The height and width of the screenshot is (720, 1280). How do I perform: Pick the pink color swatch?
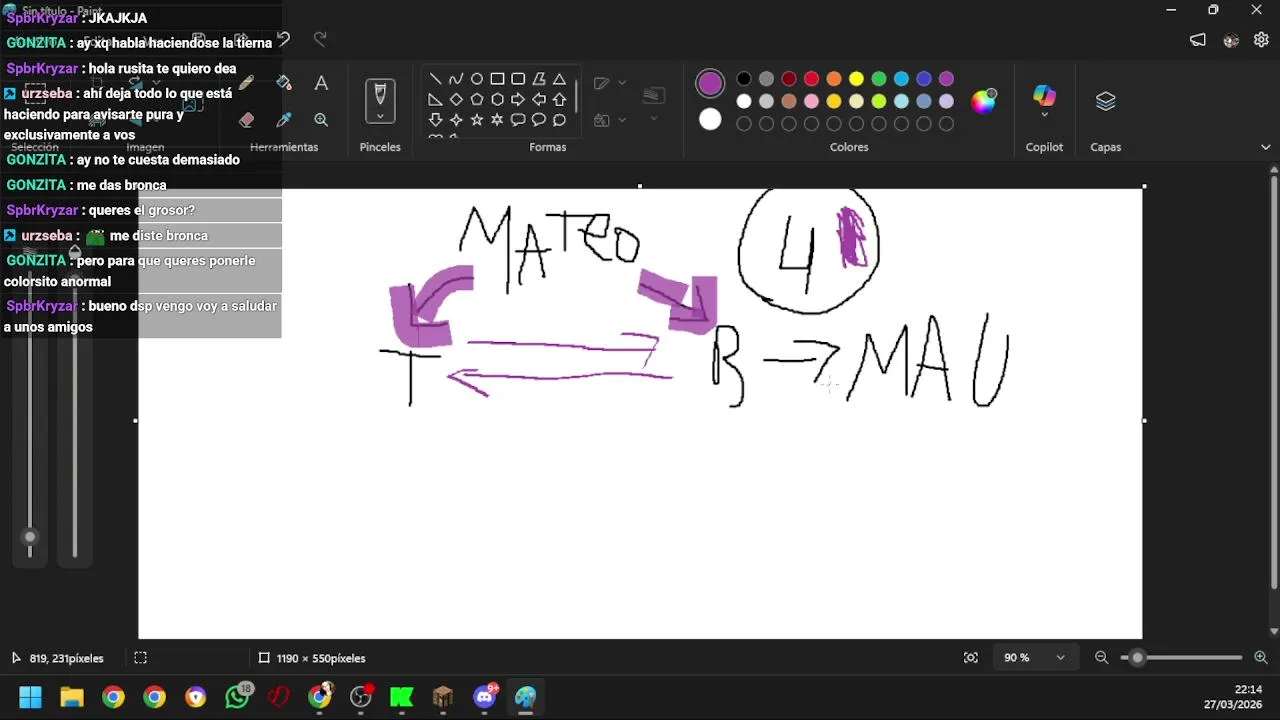pos(811,101)
